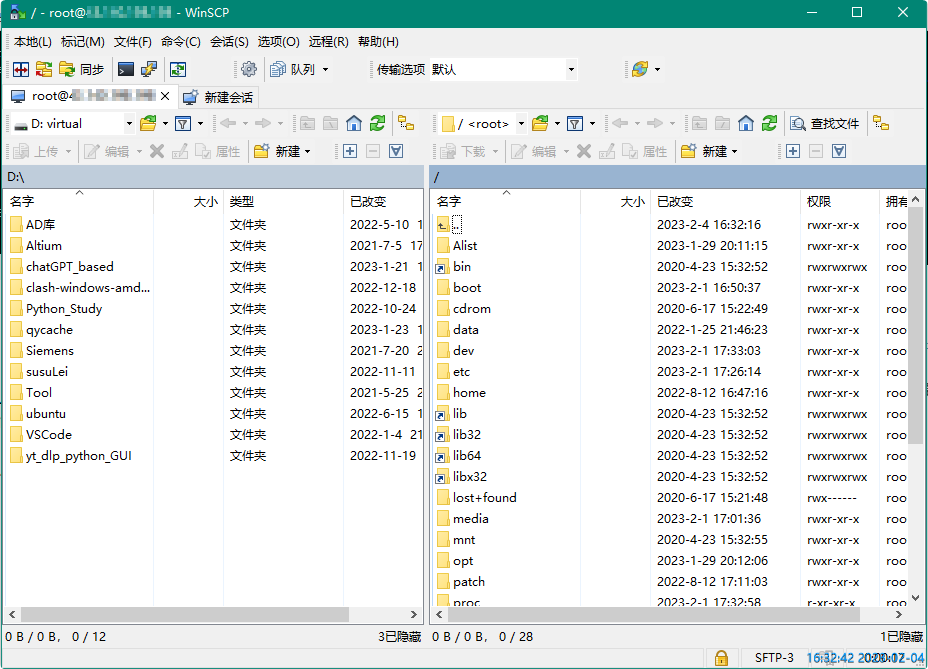The width and height of the screenshot is (928, 669).
Task: Open the D: virtual drive dropdown
Action: pos(130,122)
